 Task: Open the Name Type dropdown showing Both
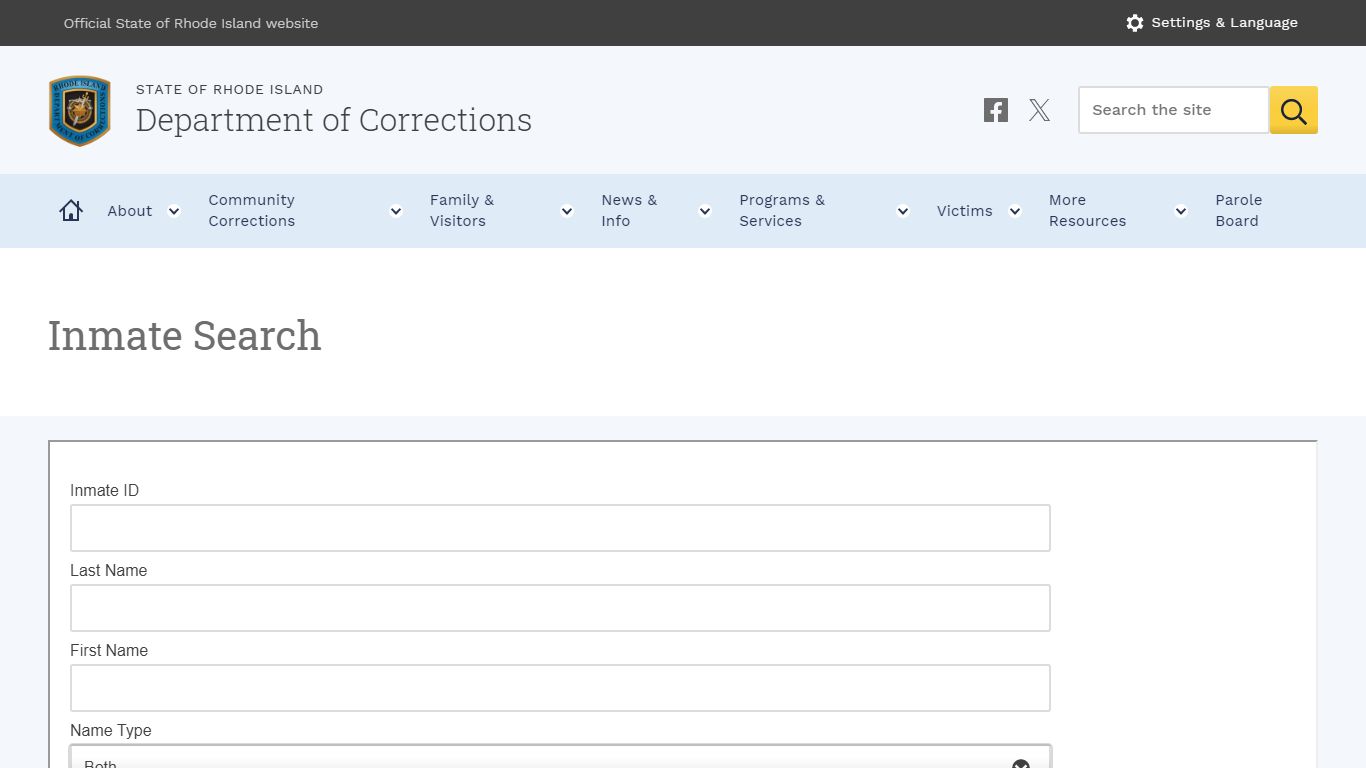[x=560, y=757]
